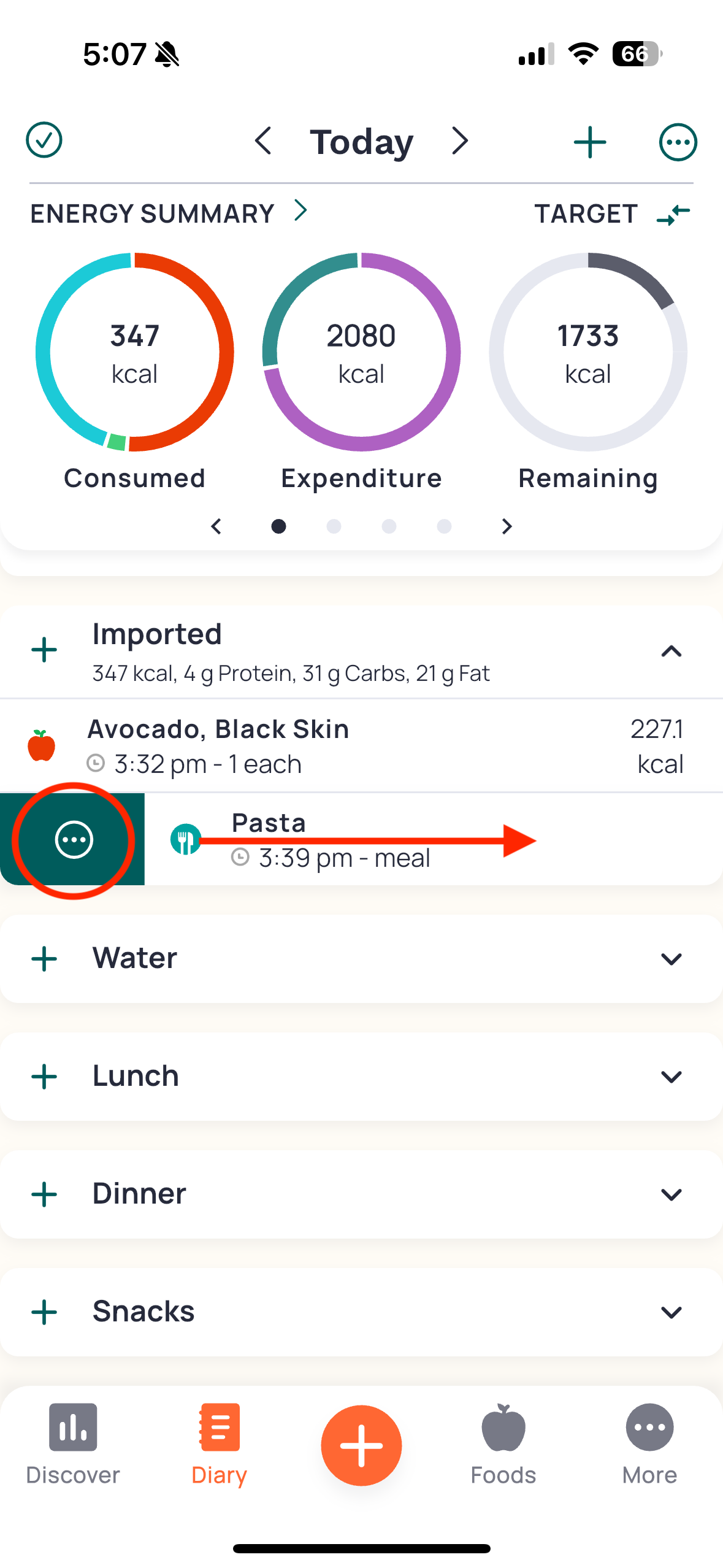Go to next day arrow
The image size is (723, 1568).
pos(460,141)
